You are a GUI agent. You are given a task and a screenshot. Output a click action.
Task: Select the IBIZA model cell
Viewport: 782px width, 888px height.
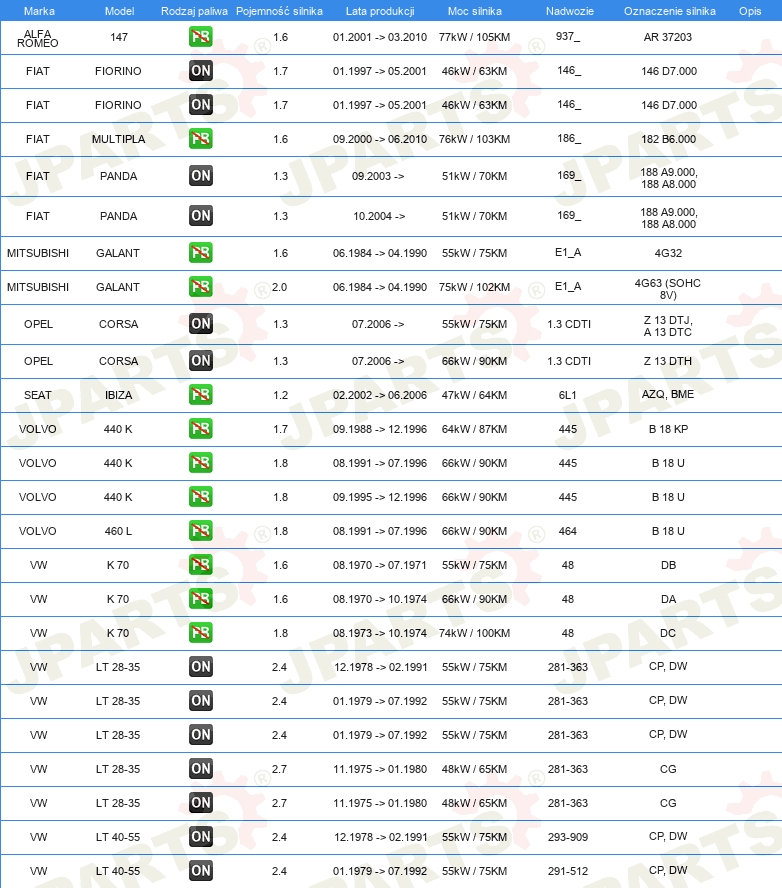118,395
